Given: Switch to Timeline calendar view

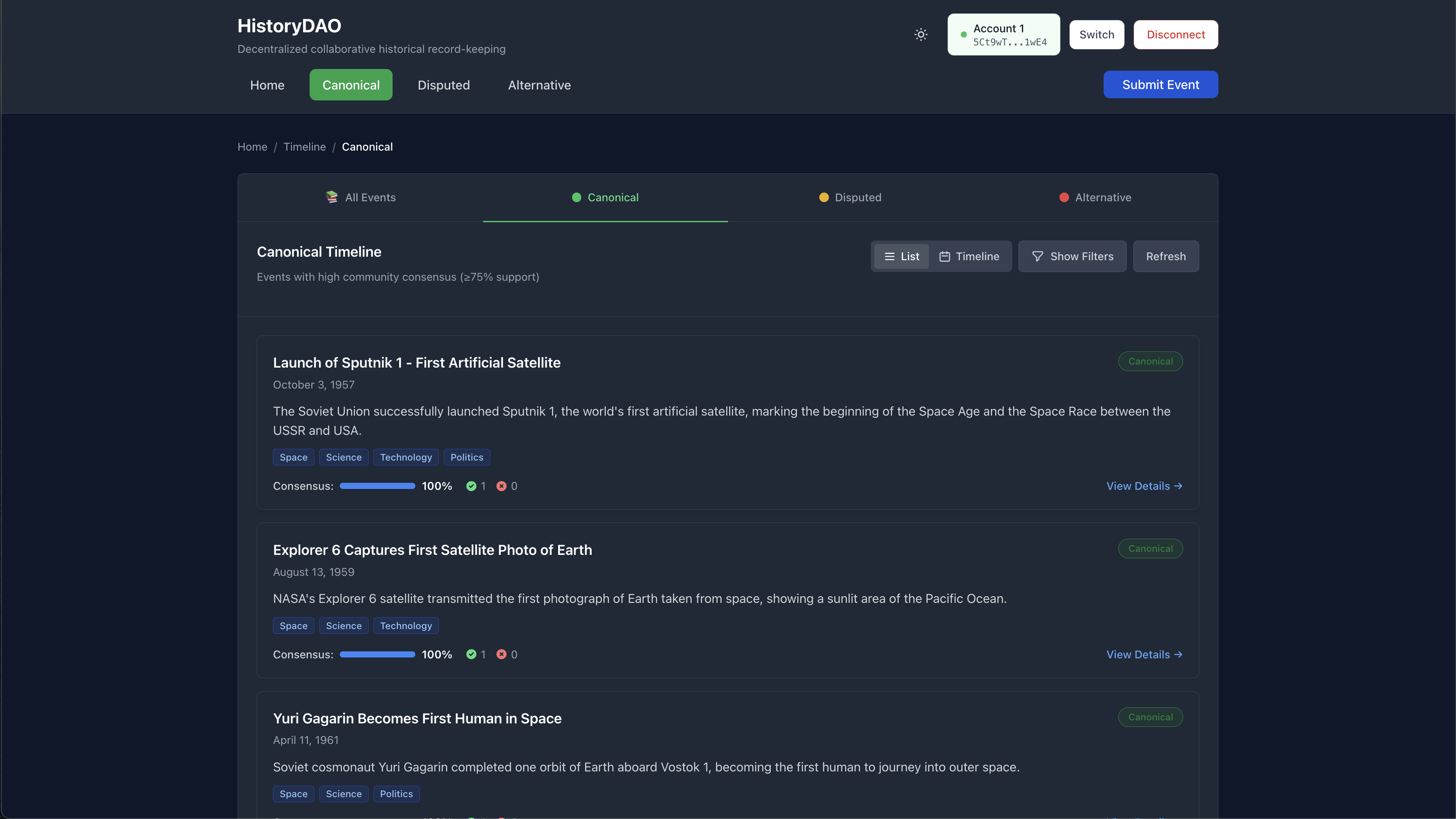Looking at the screenshot, I should coord(970,256).
